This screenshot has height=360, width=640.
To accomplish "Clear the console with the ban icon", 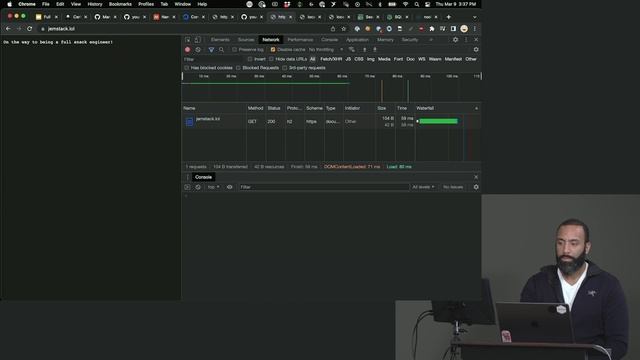I will point(198,187).
